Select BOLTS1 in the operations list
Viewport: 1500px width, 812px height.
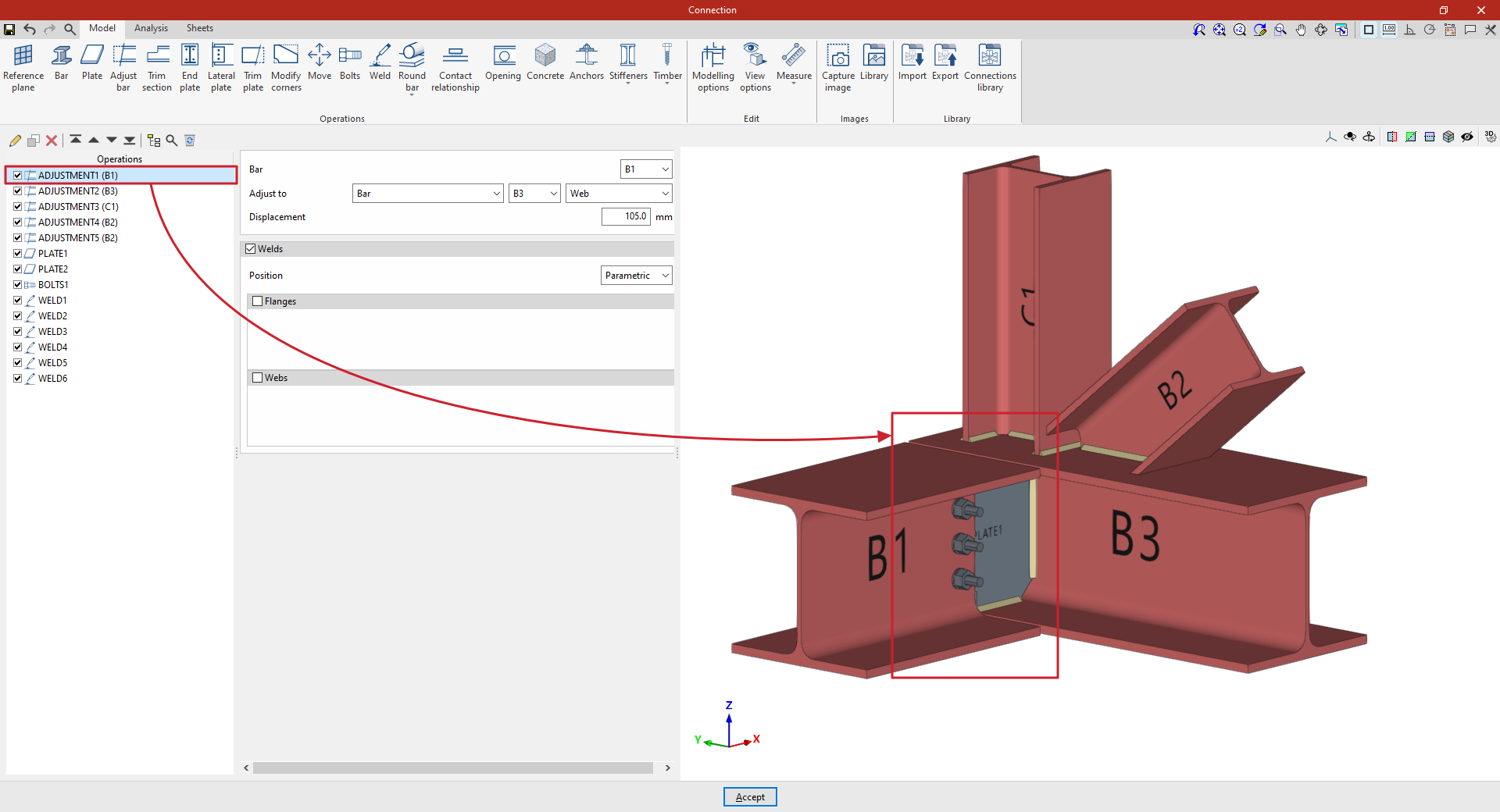click(53, 285)
